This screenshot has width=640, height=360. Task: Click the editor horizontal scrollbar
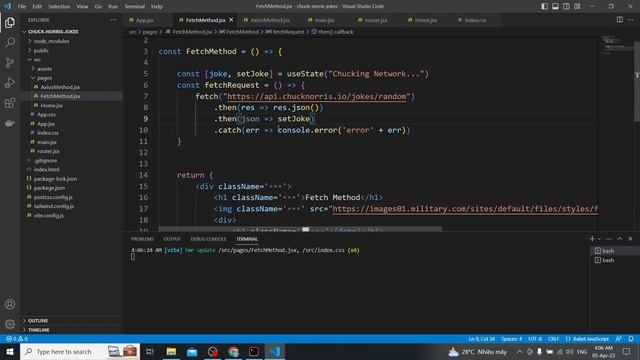(300, 229)
